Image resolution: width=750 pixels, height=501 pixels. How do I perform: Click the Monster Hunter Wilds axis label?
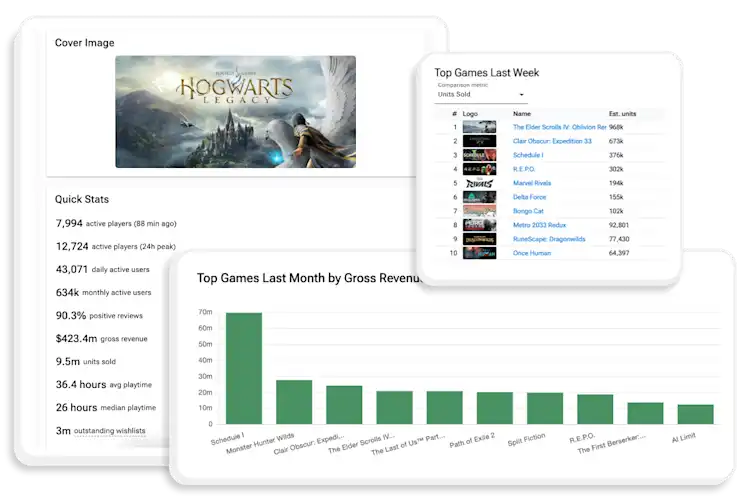260,444
